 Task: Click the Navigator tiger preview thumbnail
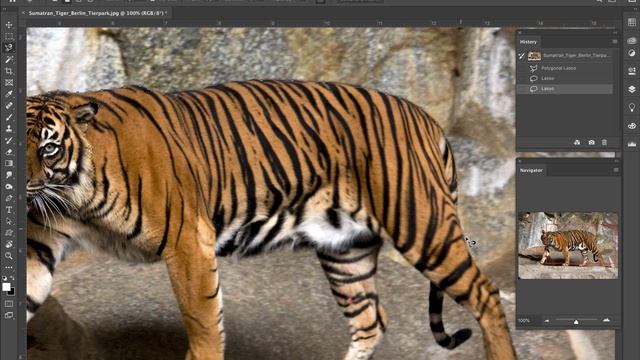(568, 245)
